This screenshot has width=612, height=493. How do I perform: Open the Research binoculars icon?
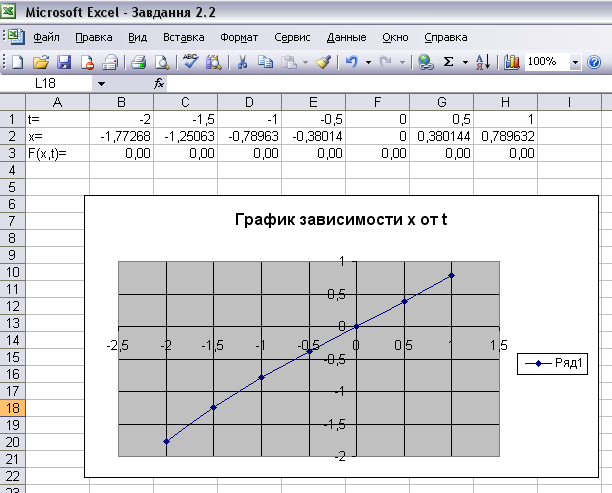tap(213, 62)
